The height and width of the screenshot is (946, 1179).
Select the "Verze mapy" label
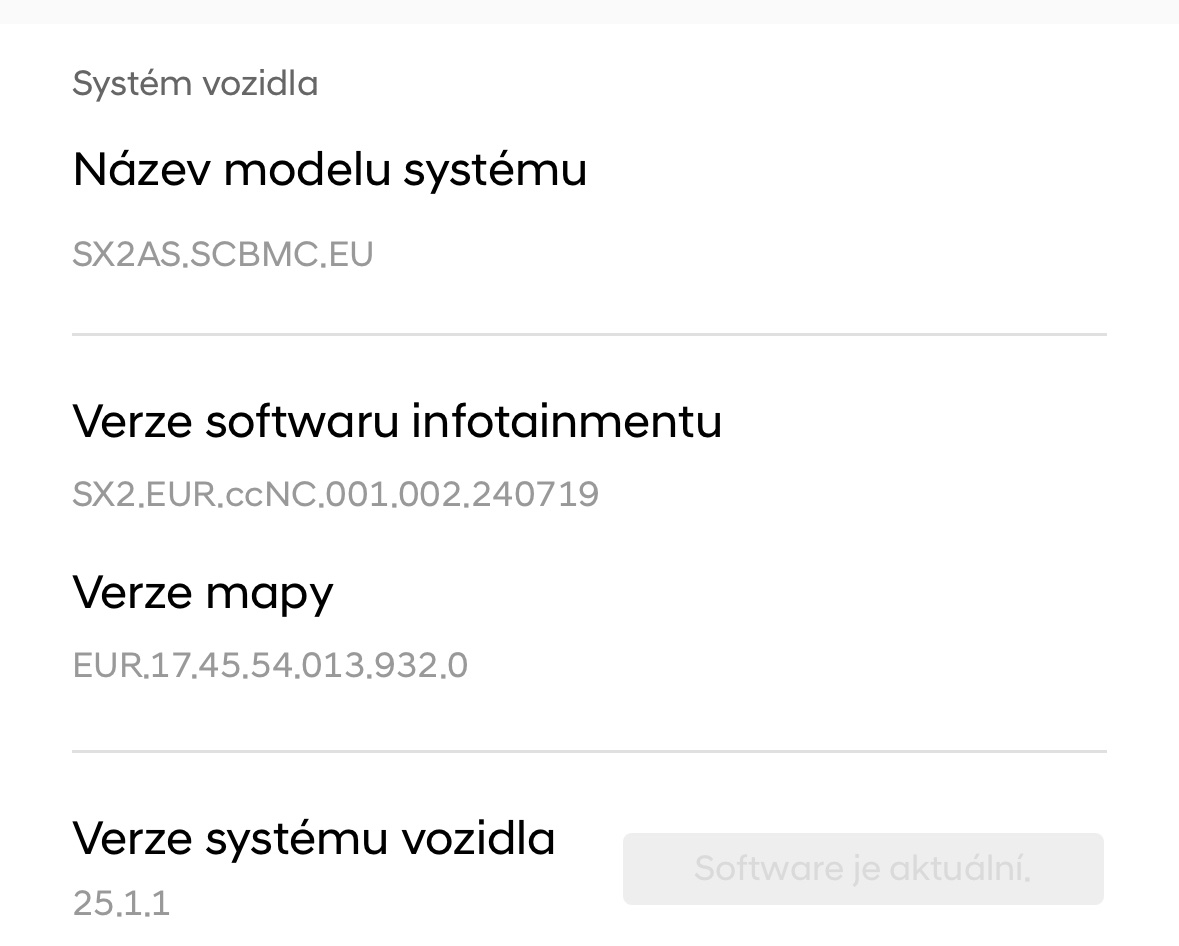(x=203, y=593)
